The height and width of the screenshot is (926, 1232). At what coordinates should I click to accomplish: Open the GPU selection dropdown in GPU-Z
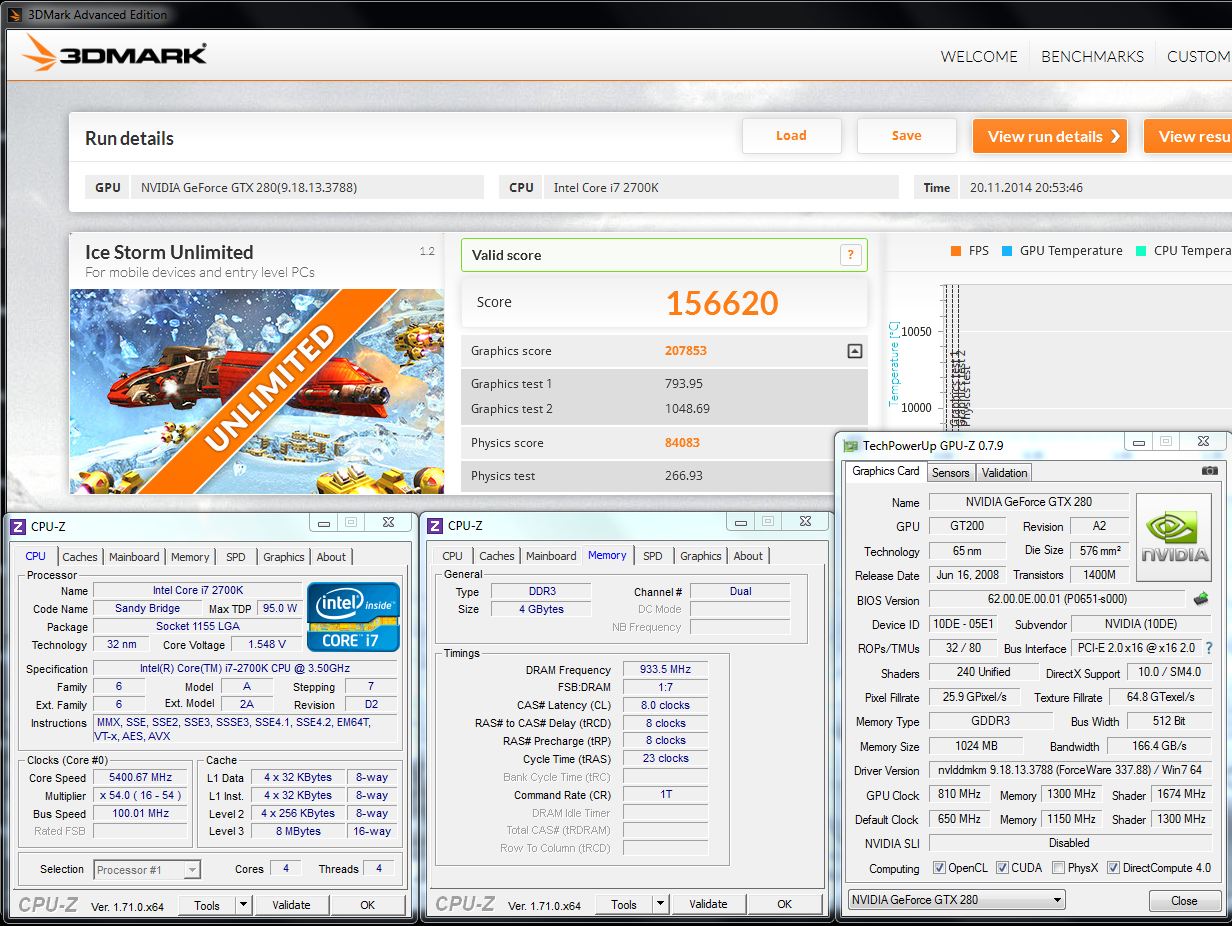point(956,900)
